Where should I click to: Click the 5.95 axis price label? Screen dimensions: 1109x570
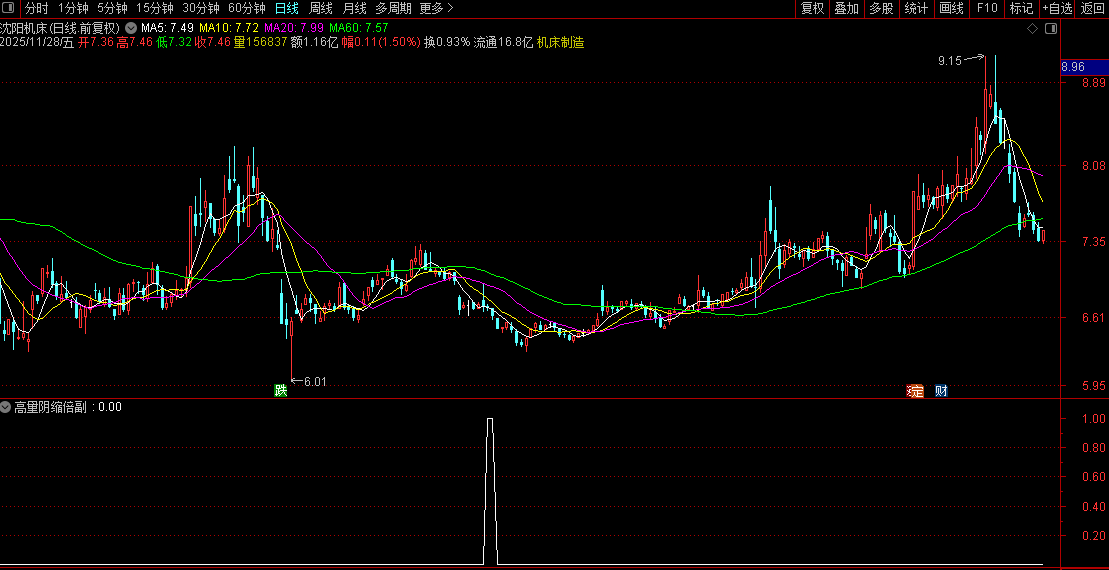pyautogui.click(x=1093, y=386)
